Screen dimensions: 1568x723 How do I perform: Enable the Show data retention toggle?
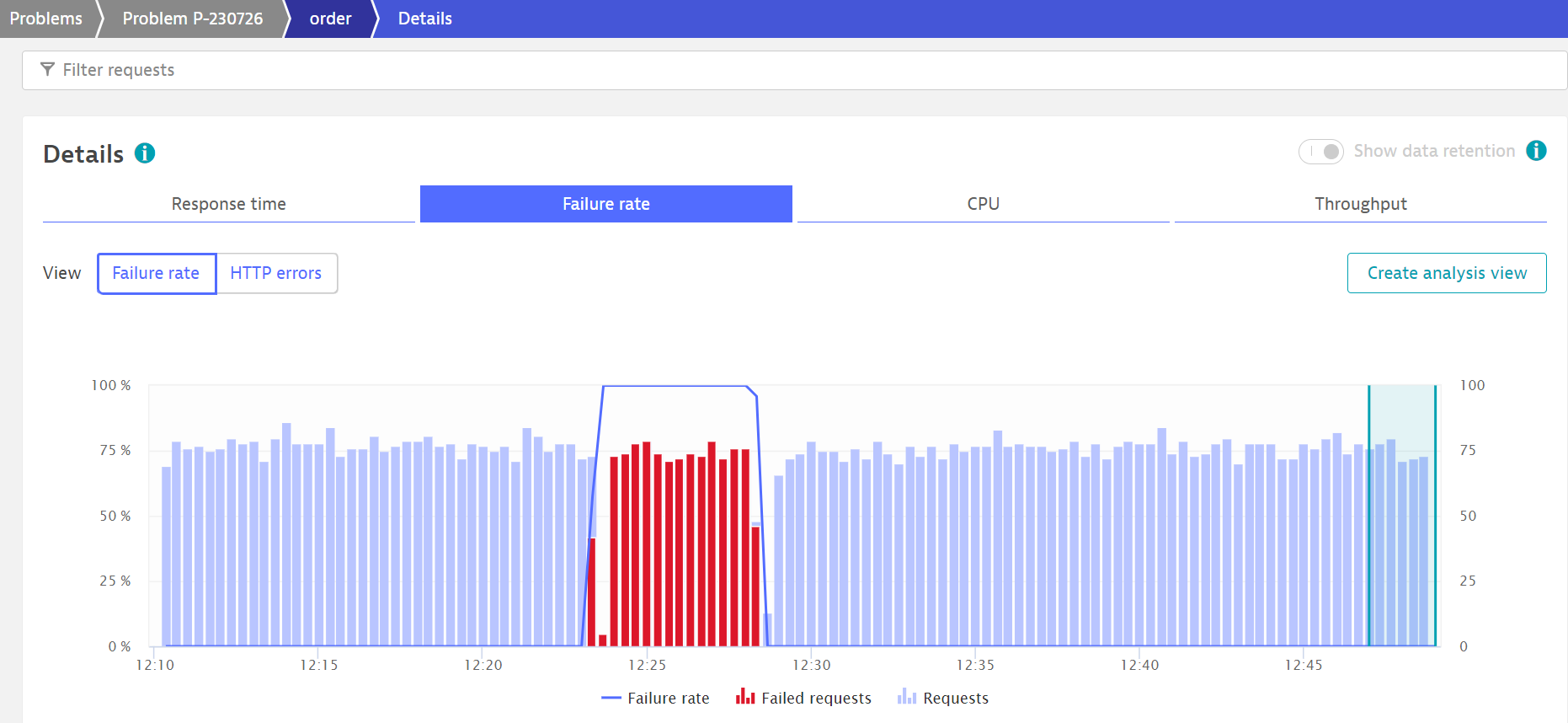tap(1320, 152)
